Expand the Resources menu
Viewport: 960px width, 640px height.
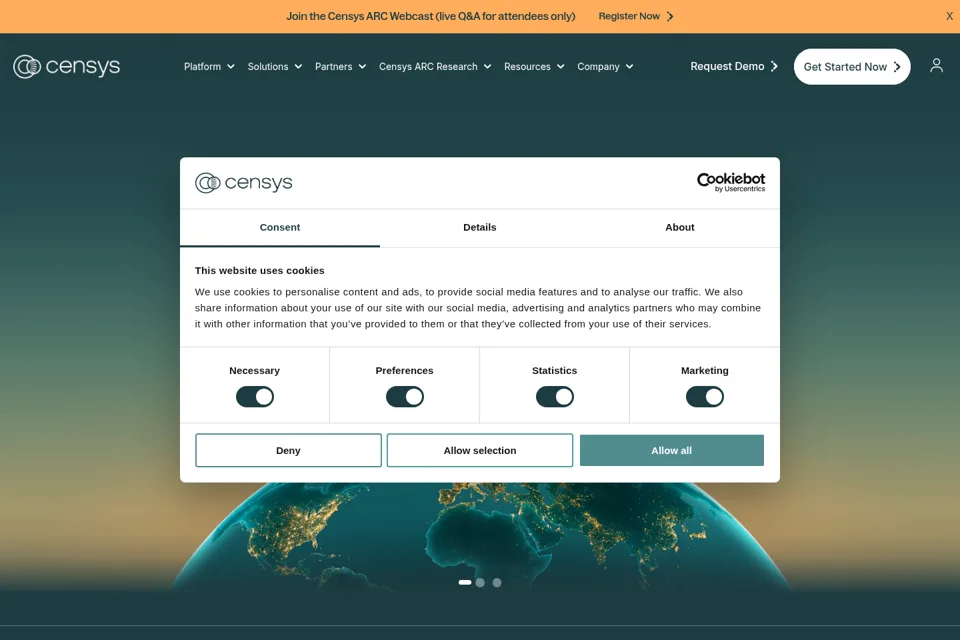[534, 66]
